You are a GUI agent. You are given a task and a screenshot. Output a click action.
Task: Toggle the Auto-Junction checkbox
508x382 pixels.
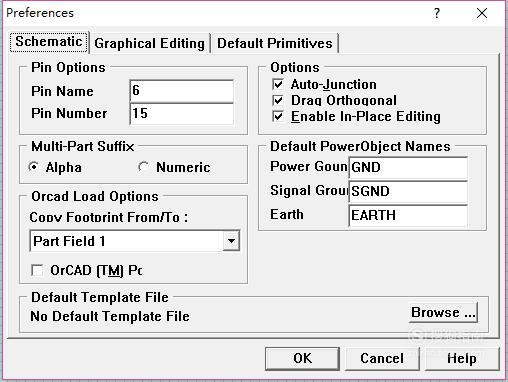point(278,84)
